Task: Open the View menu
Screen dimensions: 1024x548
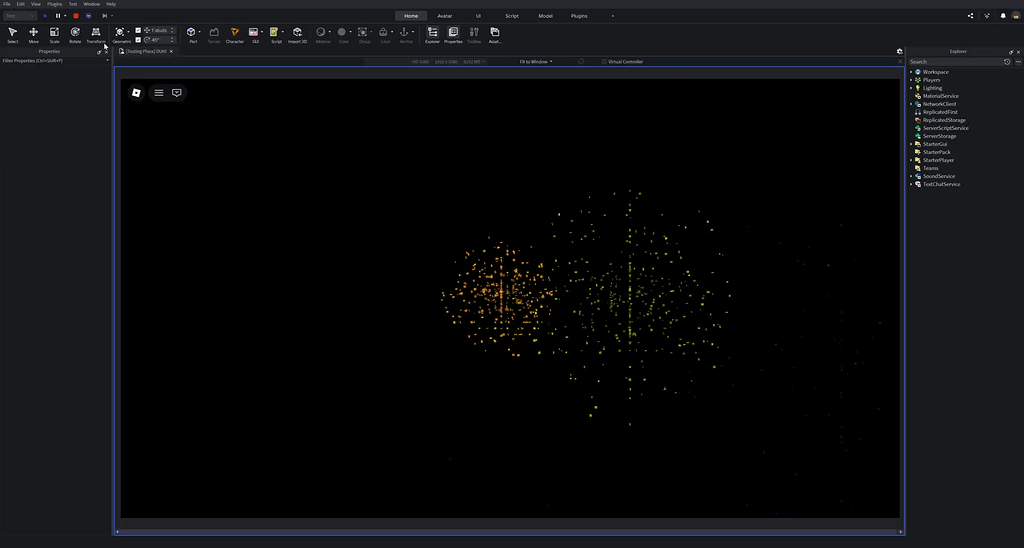Action: coord(36,4)
